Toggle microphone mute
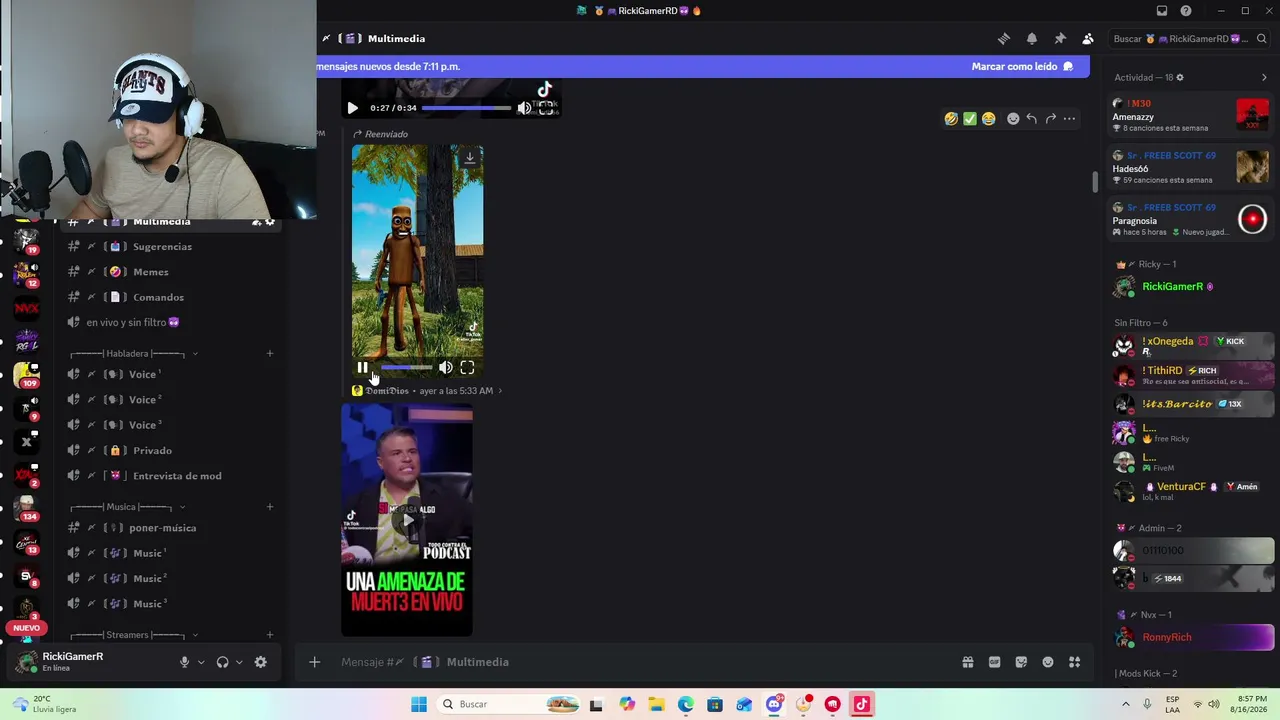Image resolution: width=1280 pixels, height=720 pixels. pos(184,662)
